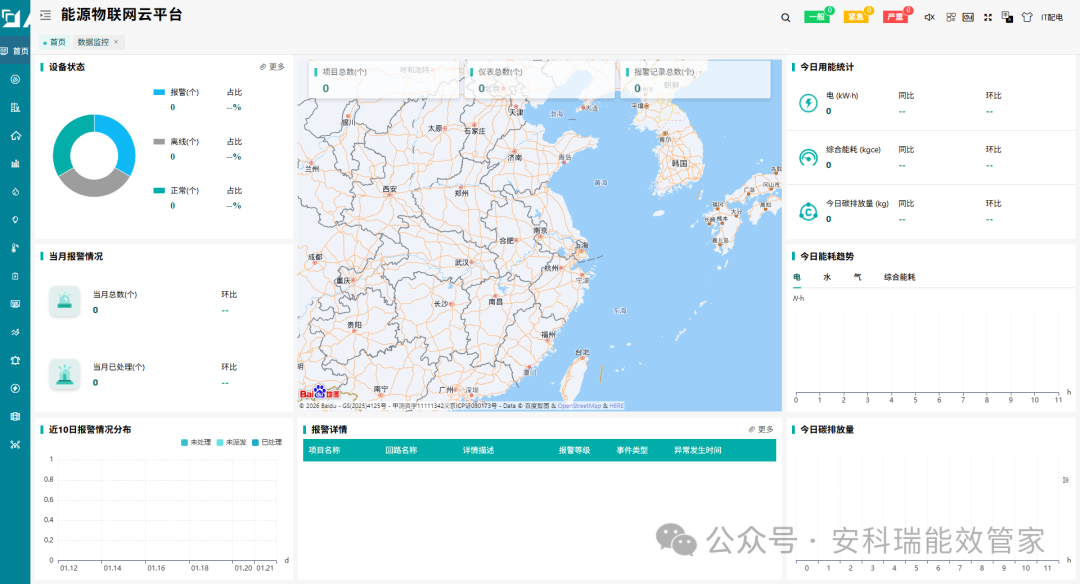Click the 项目名称 column header
Image resolution: width=1080 pixels, height=584 pixels.
pyautogui.click(x=324, y=450)
